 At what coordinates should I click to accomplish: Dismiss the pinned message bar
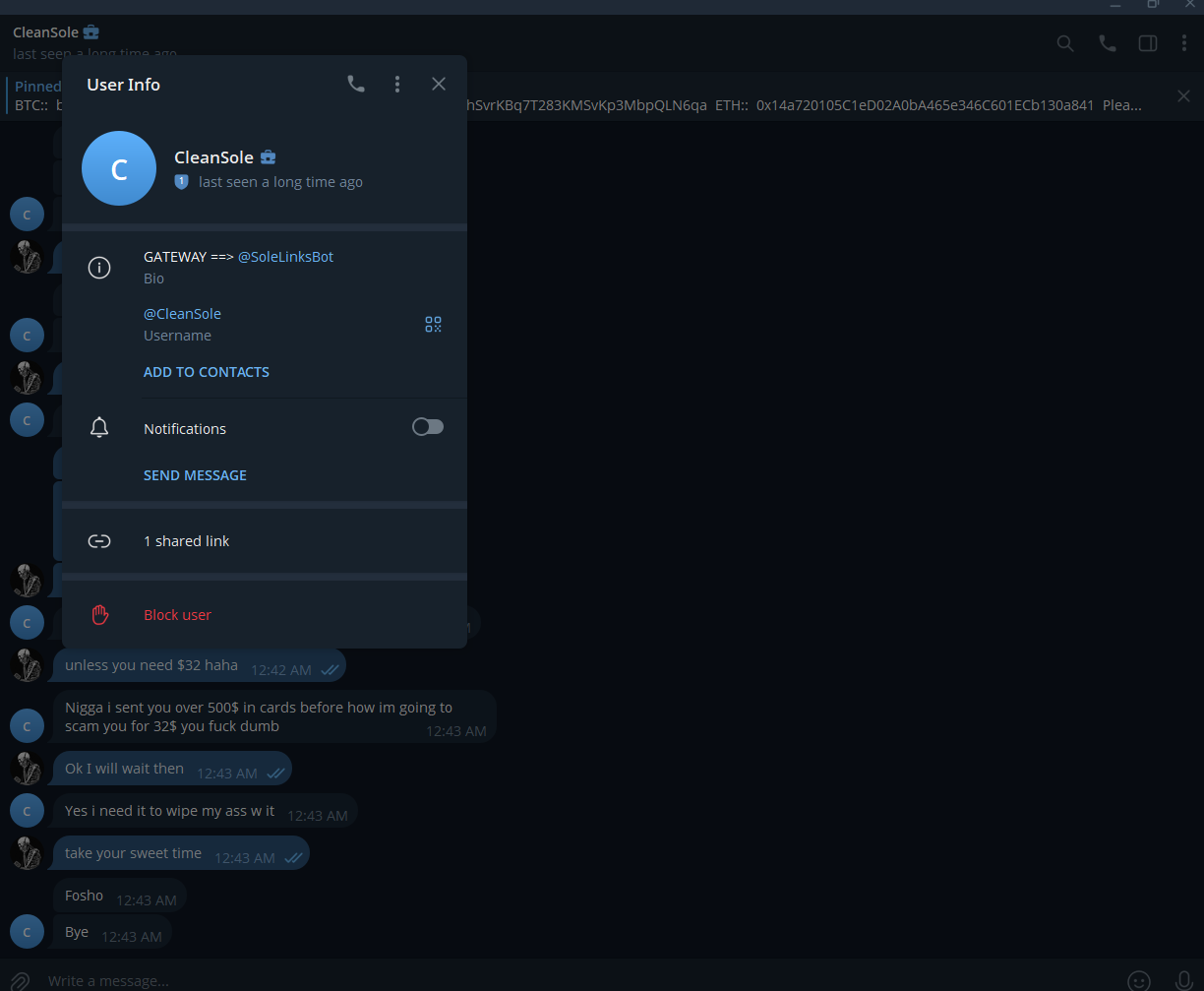pyautogui.click(x=1184, y=96)
